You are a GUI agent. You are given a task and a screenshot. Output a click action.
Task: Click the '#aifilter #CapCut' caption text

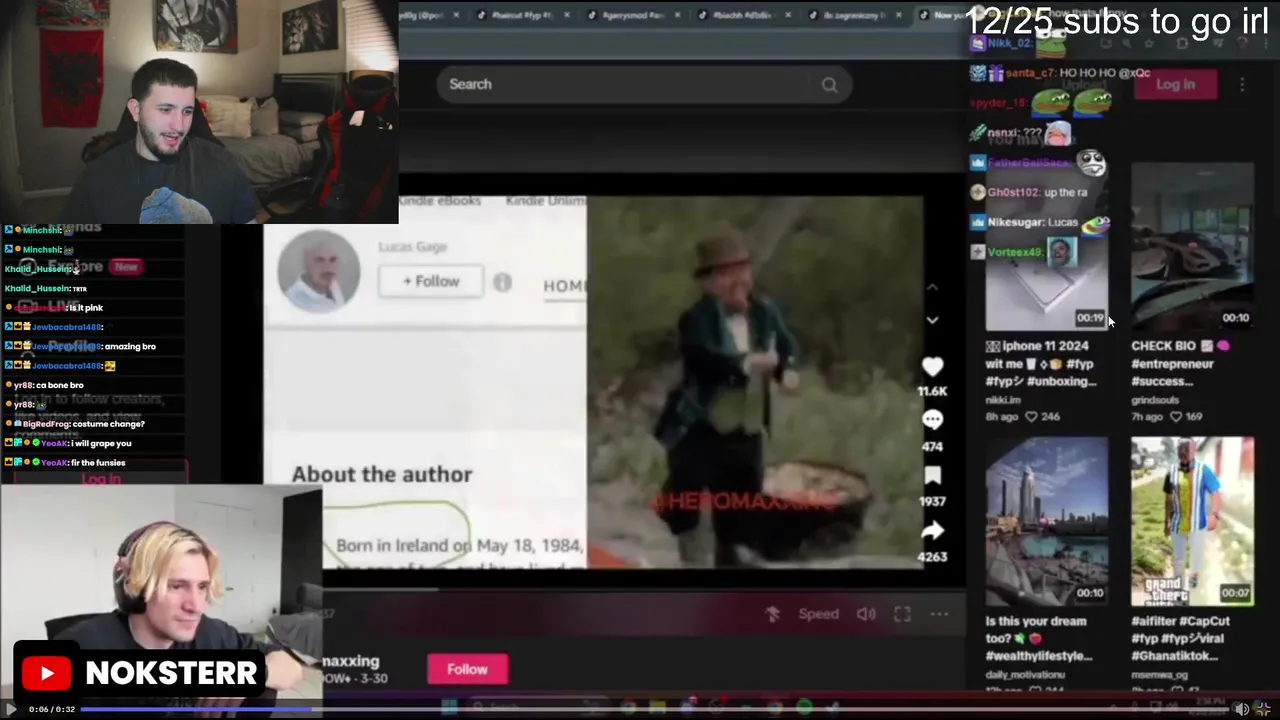coord(1180,638)
